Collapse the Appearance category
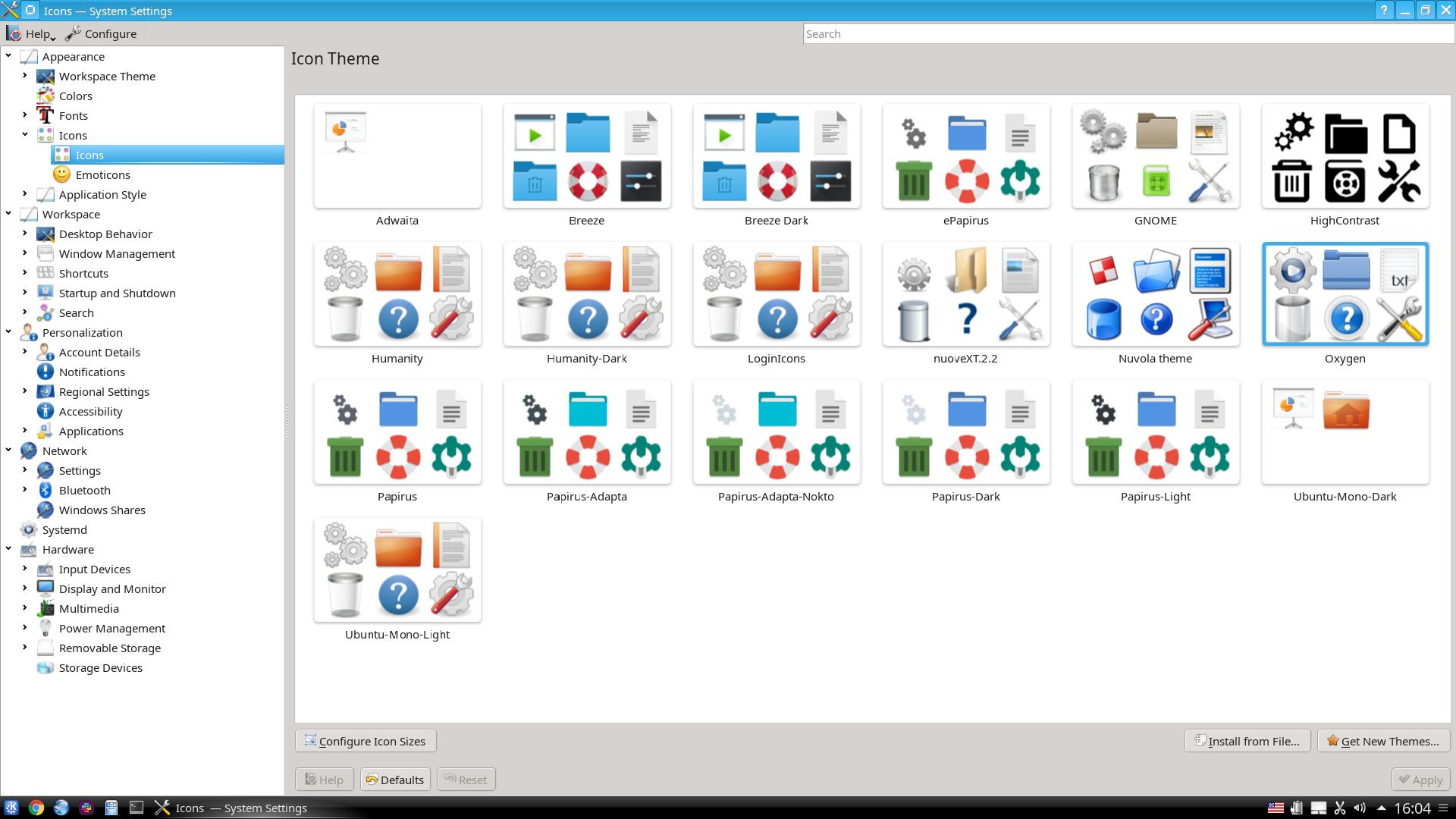Screen dimensions: 1456x819 point(8,55)
